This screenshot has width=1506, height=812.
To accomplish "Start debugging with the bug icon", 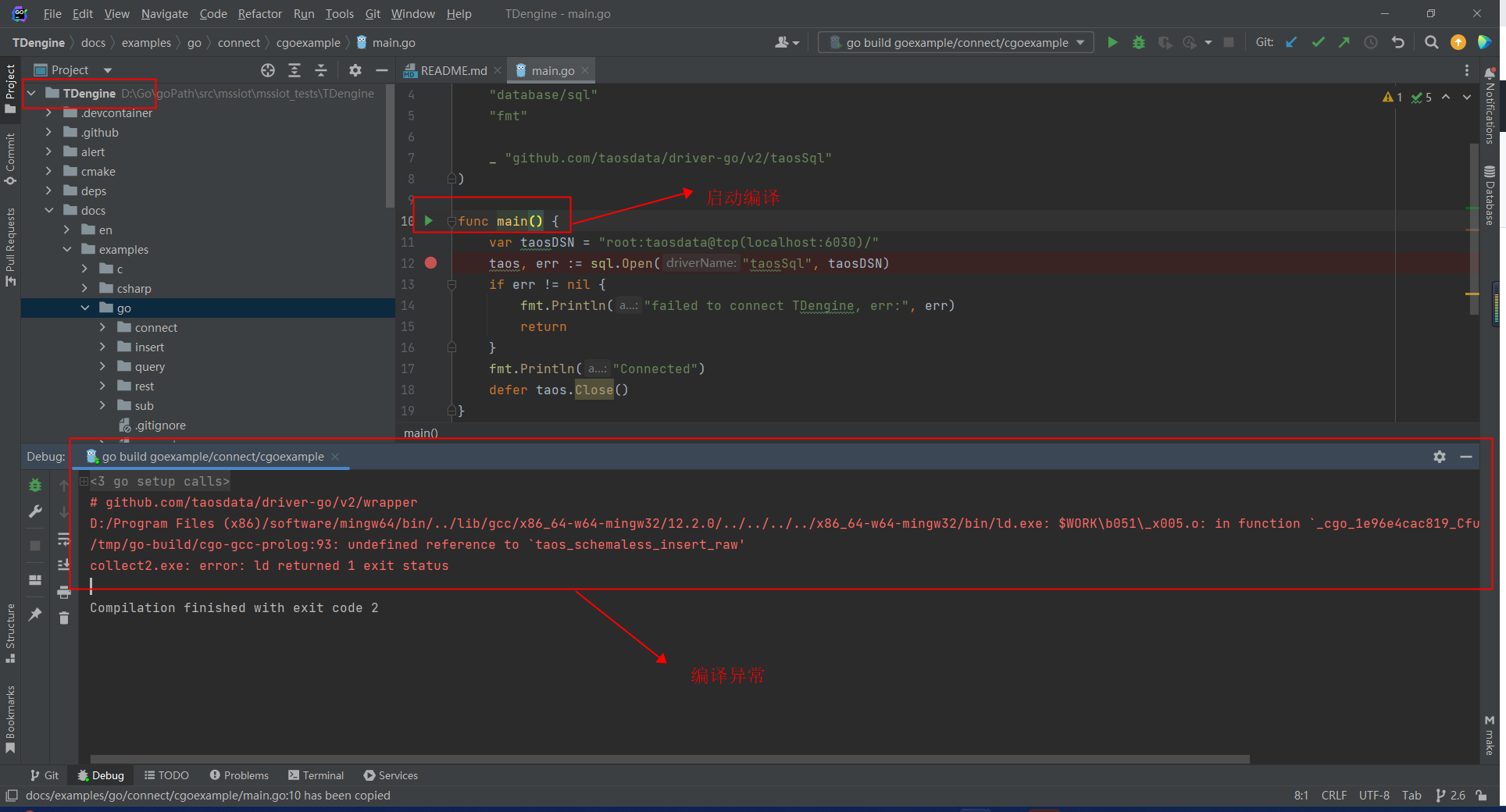I will [1139, 42].
